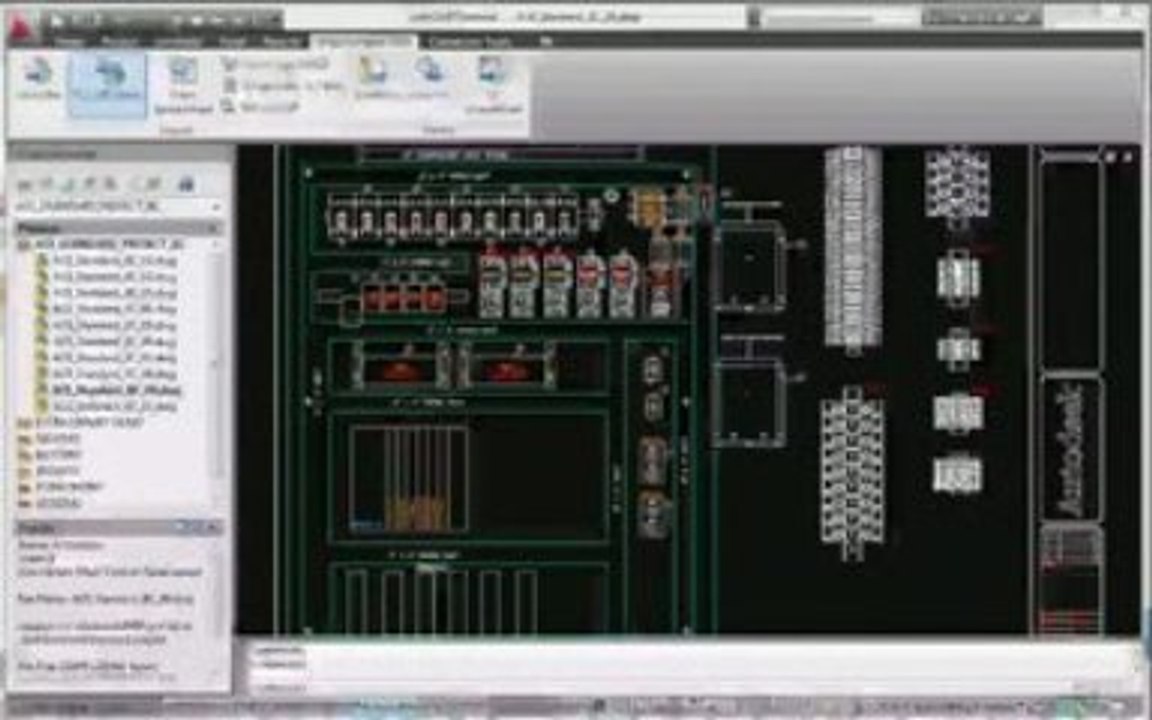Switch to the Schematic ribbon tab
Image resolution: width=1152 pixels, height=720 pixels.
click(x=177, y=42)
